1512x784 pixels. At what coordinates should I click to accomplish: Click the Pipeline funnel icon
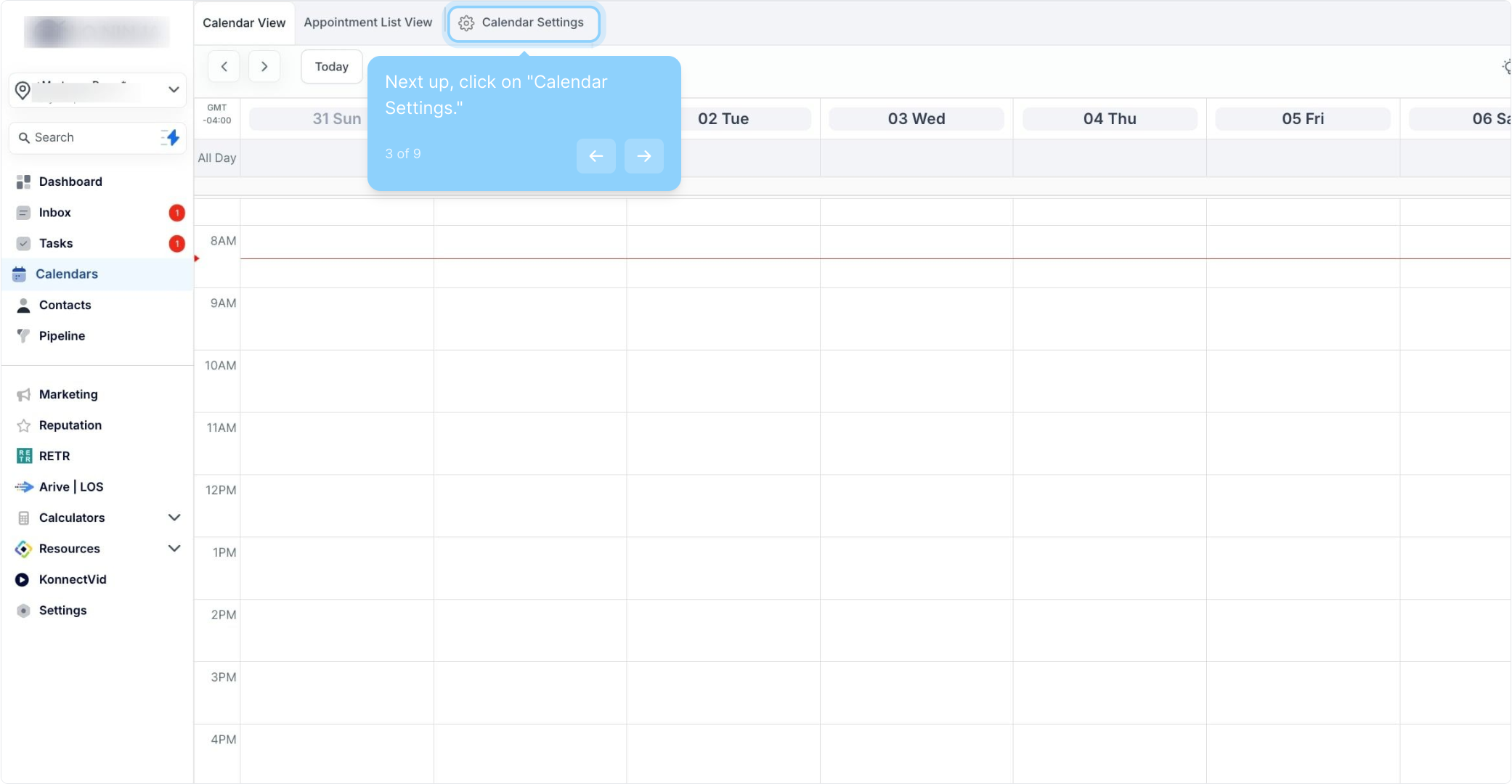[23, 335]
